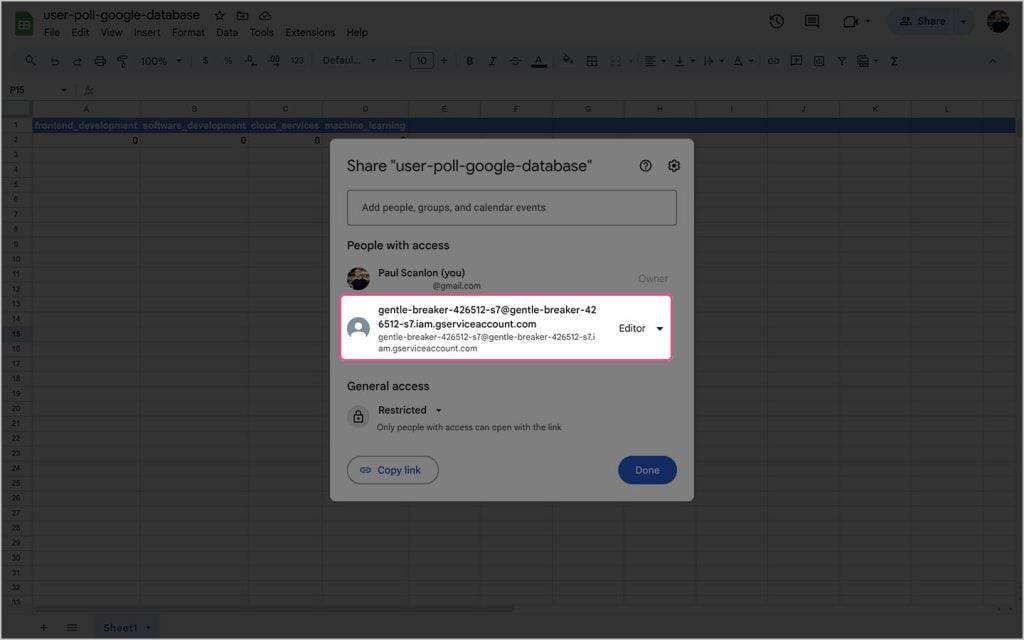Click Decrease decimal places icon
The height and width of the screenshot is (640, 1024).
tap(250, 61)
